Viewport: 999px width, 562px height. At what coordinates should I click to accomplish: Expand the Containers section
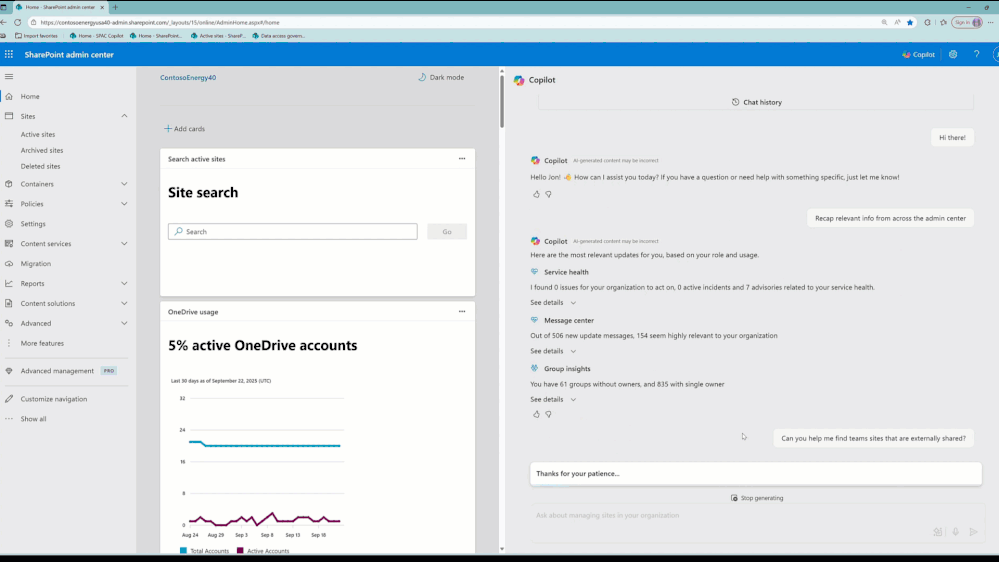tap(124, 184)
